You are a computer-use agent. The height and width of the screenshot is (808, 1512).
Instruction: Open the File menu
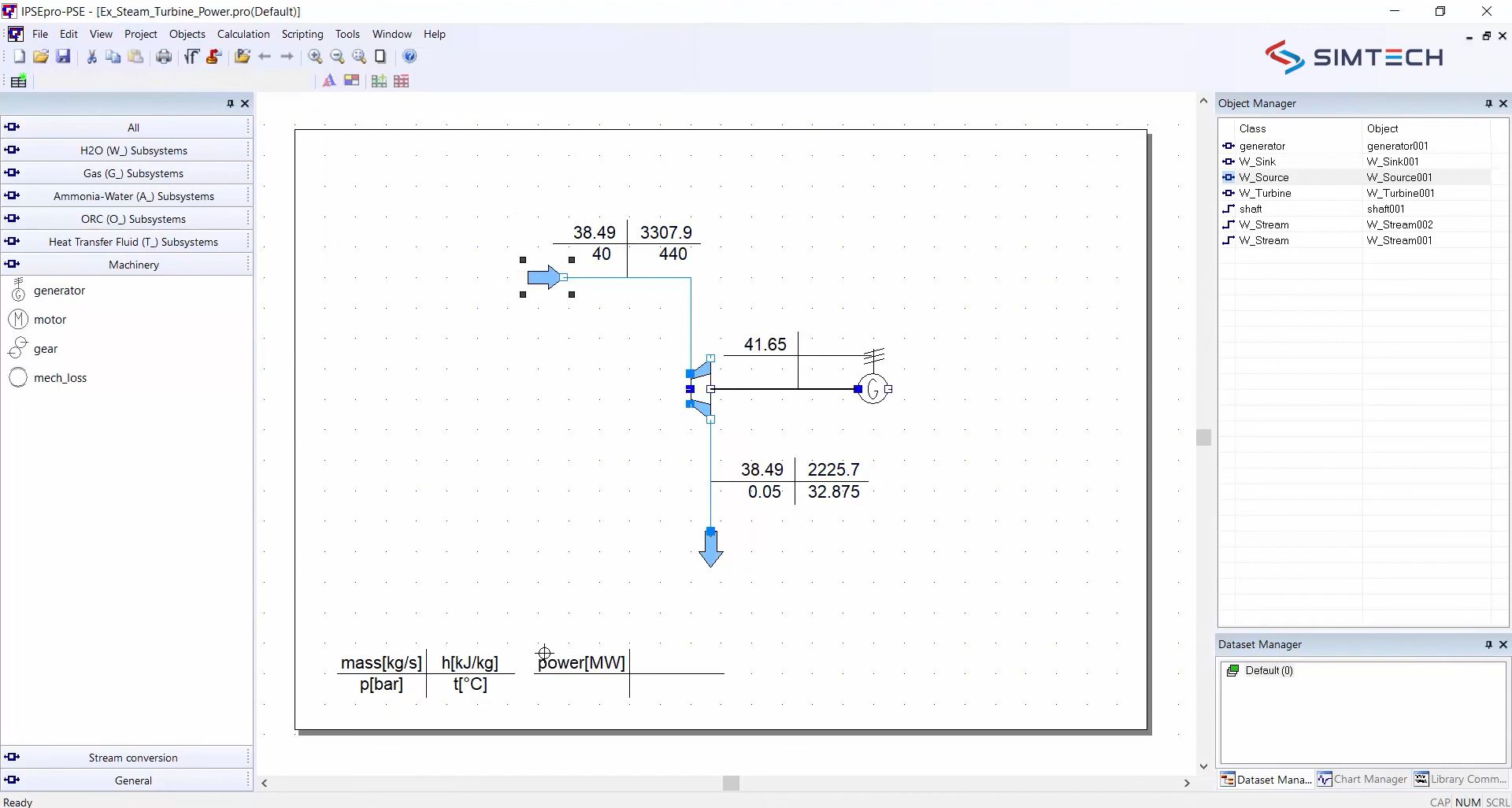[x=40, y=34]
